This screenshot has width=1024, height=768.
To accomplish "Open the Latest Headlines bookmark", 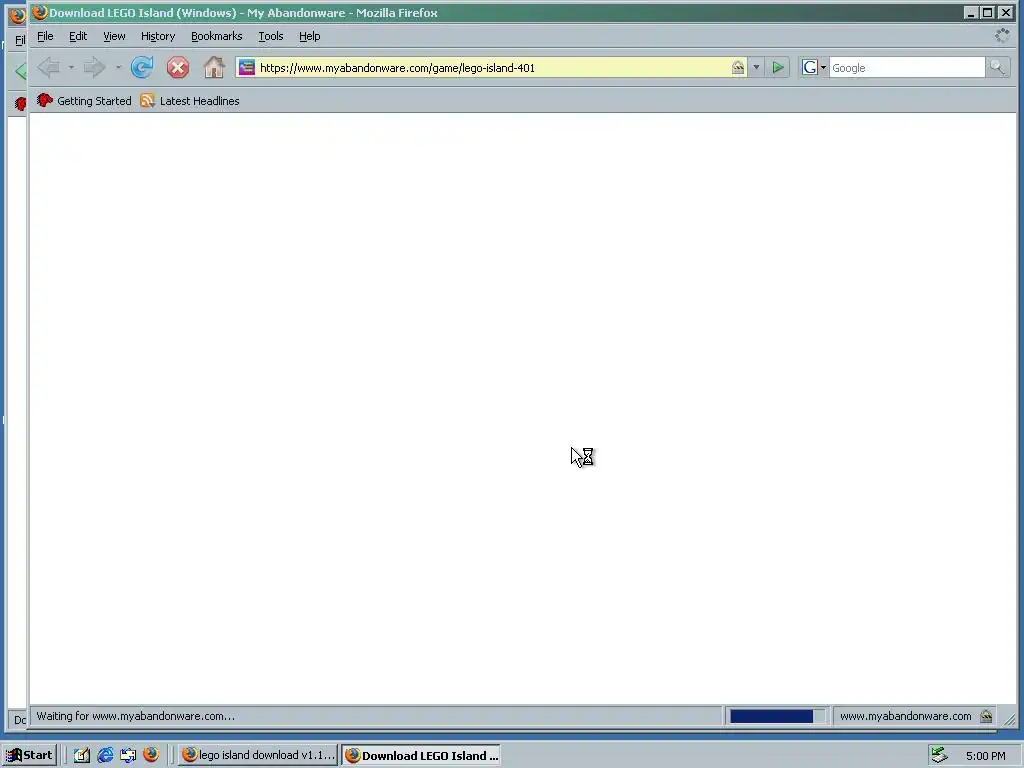I will coord(190,101).
